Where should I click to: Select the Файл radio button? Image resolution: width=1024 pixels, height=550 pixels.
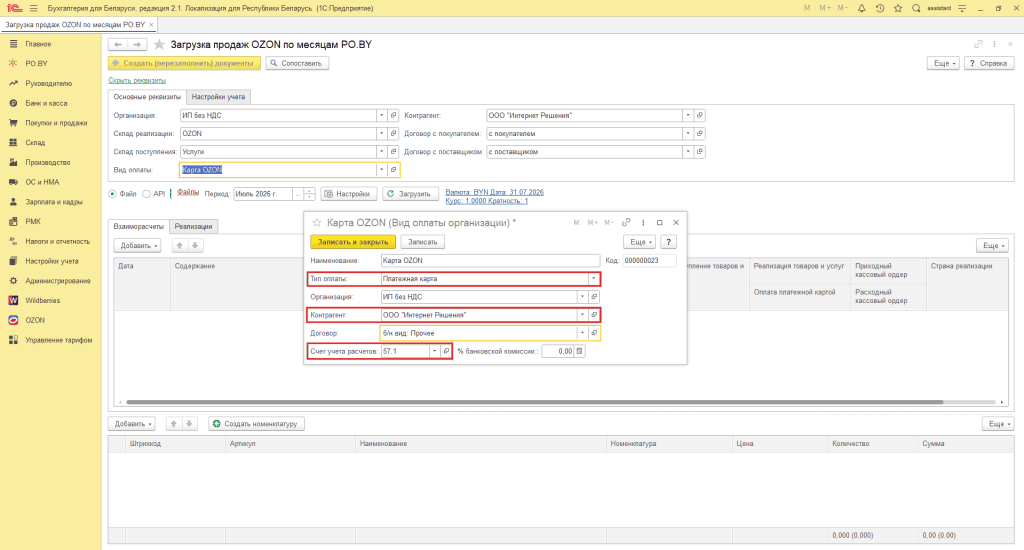coord(112,194)
